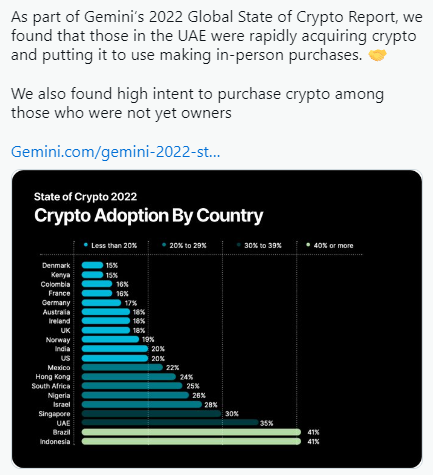Click the Singapore 30% bar
Image resolution: width=433 pixels, height=475 pixels.
pyautogui.click(x=152, y=414)
